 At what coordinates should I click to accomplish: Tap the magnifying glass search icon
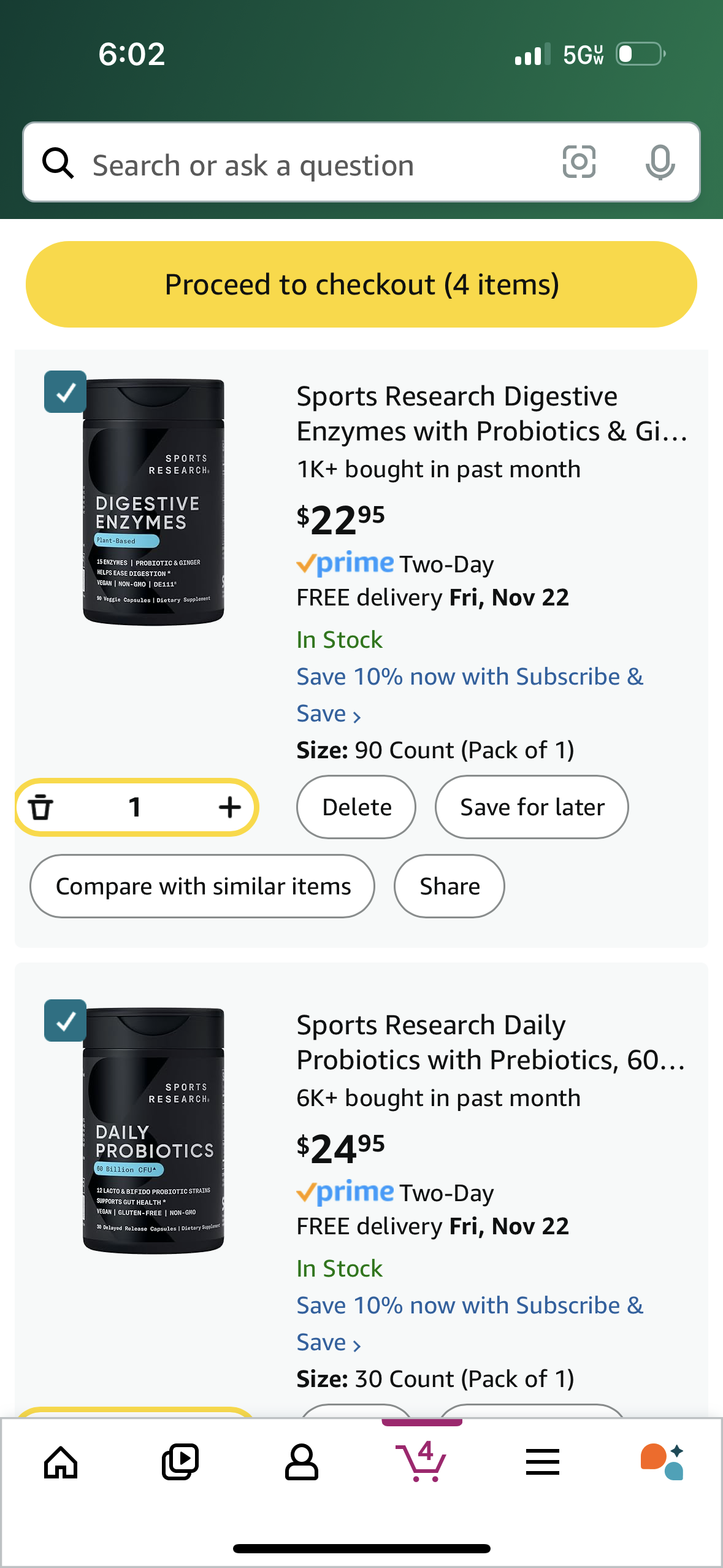(58, 163)
